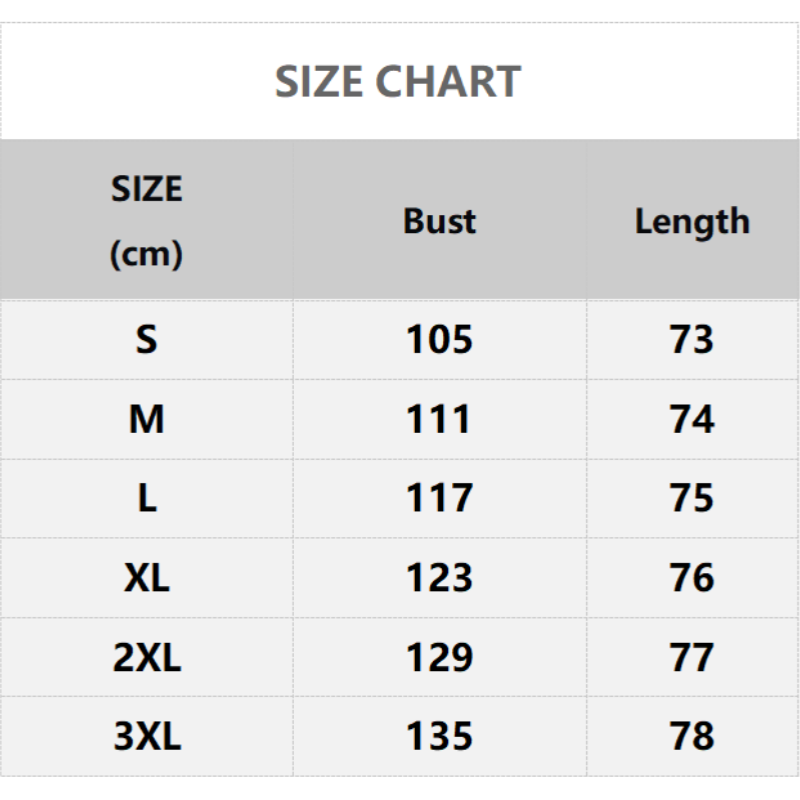Click bust measurement 117

[x=439, y=498]
